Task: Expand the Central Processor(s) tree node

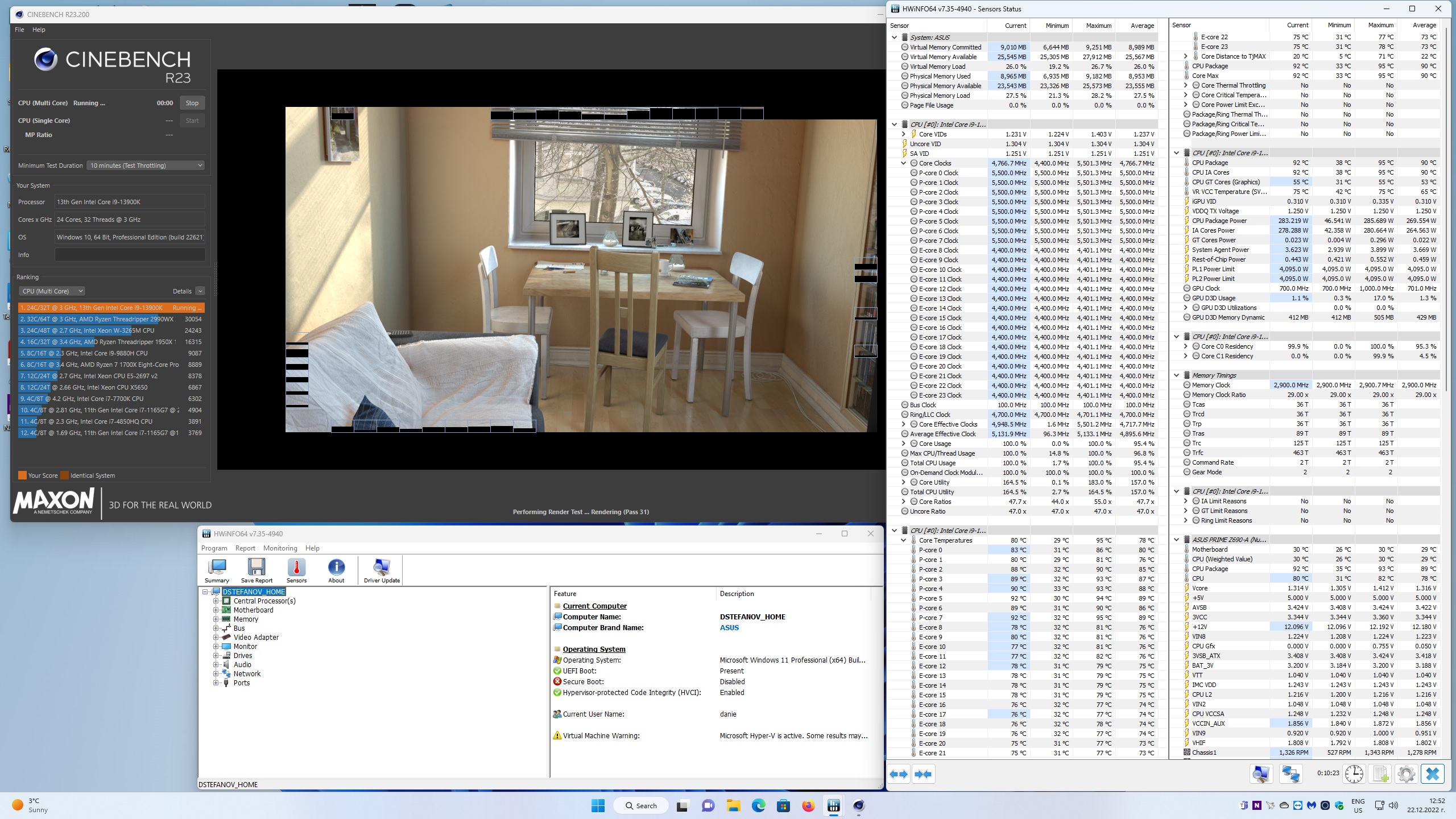Action: (216, 601)
